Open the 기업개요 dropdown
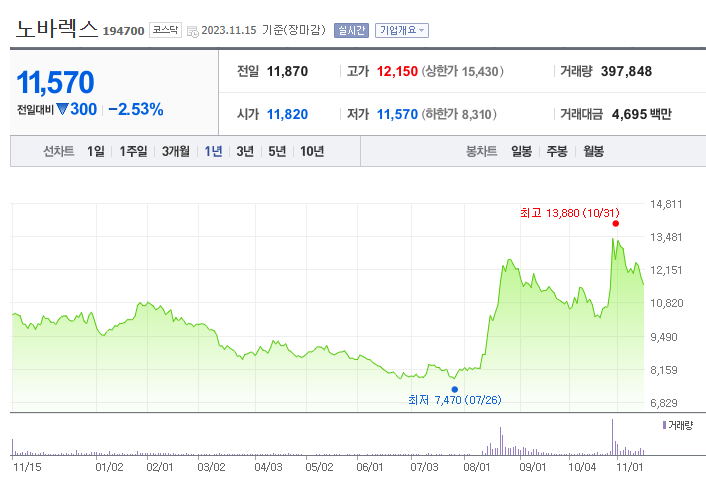Image resolution: width=706 pixels, height=496 pixels. [402, 31]
